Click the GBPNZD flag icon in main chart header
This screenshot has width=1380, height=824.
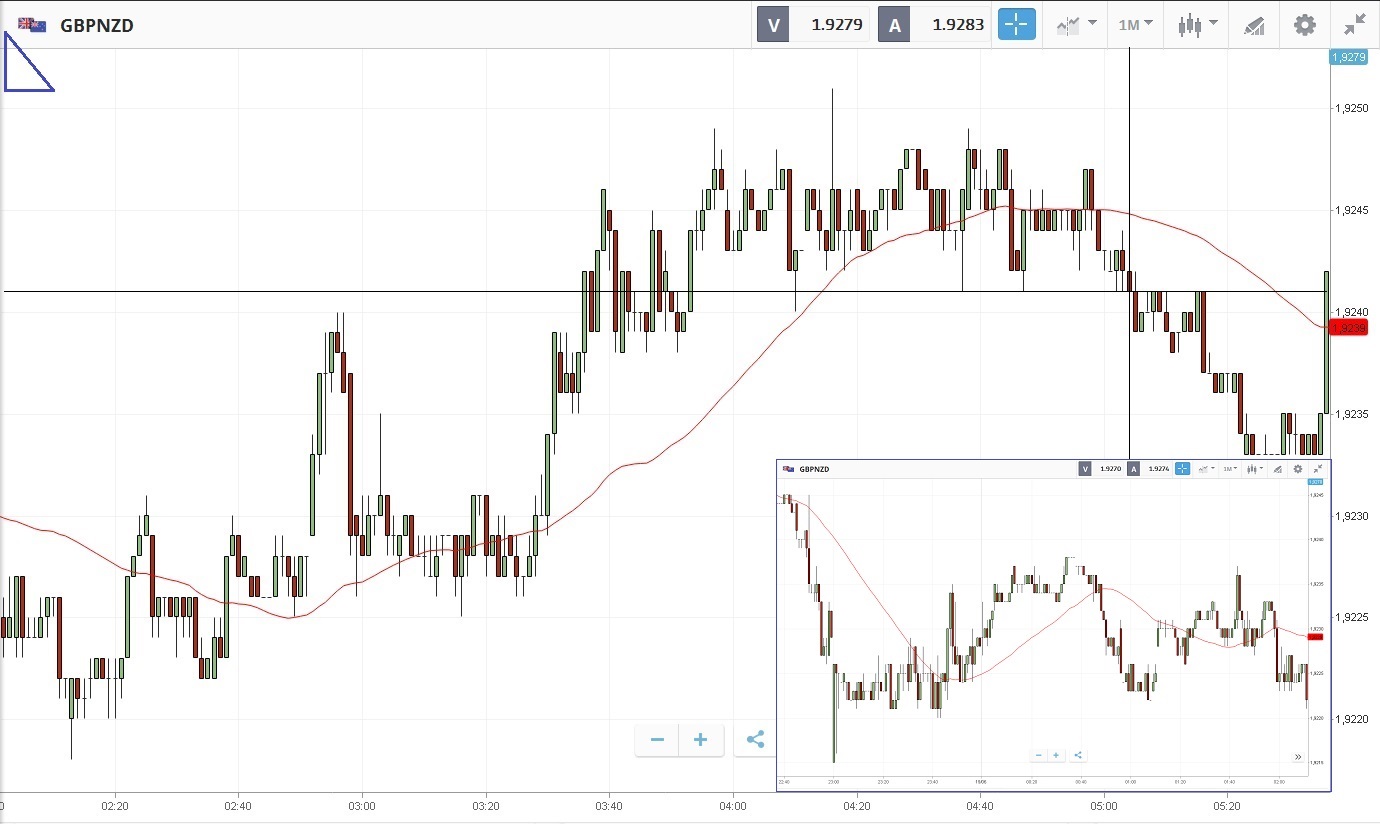[32, 25]
